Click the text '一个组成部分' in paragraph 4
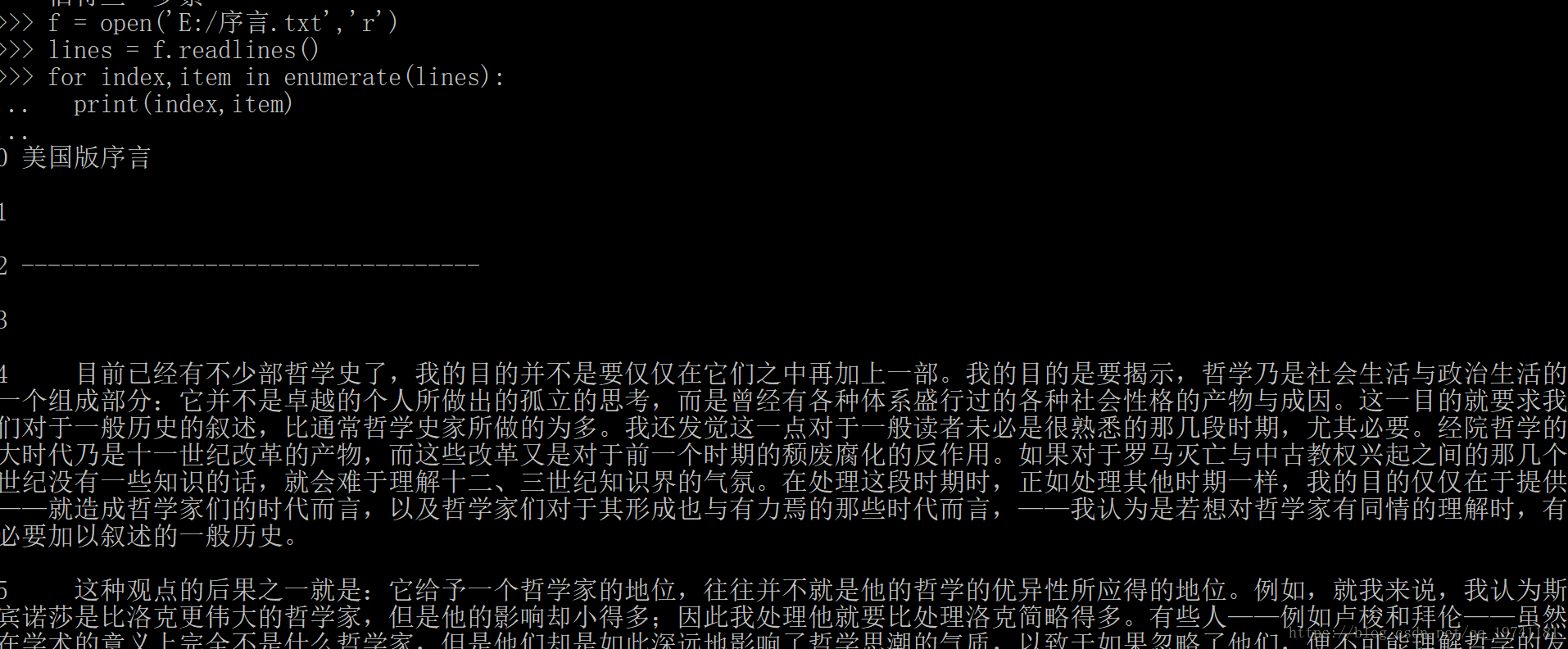Image resolution: width=1568 pixels, height=649 pixels. [76, 401]
